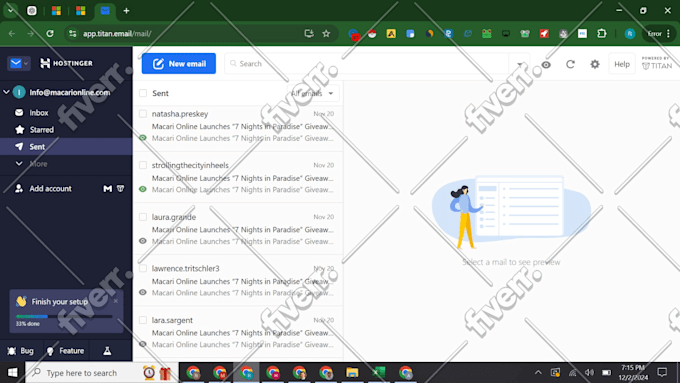Screen dimensions: 680x383
Task: Check the strollingthecityinheels email checkbox
Action: [143, 165]
